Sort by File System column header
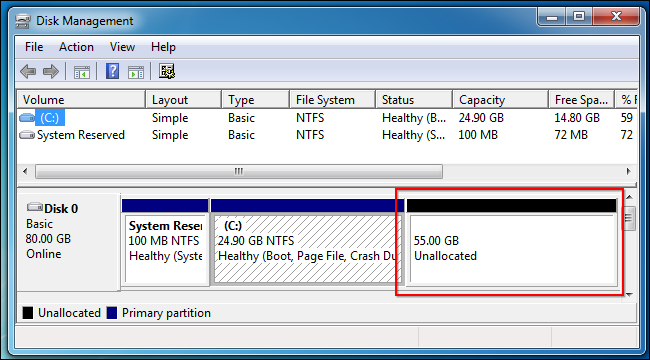650x360 pixels. (x=332, y=100)
